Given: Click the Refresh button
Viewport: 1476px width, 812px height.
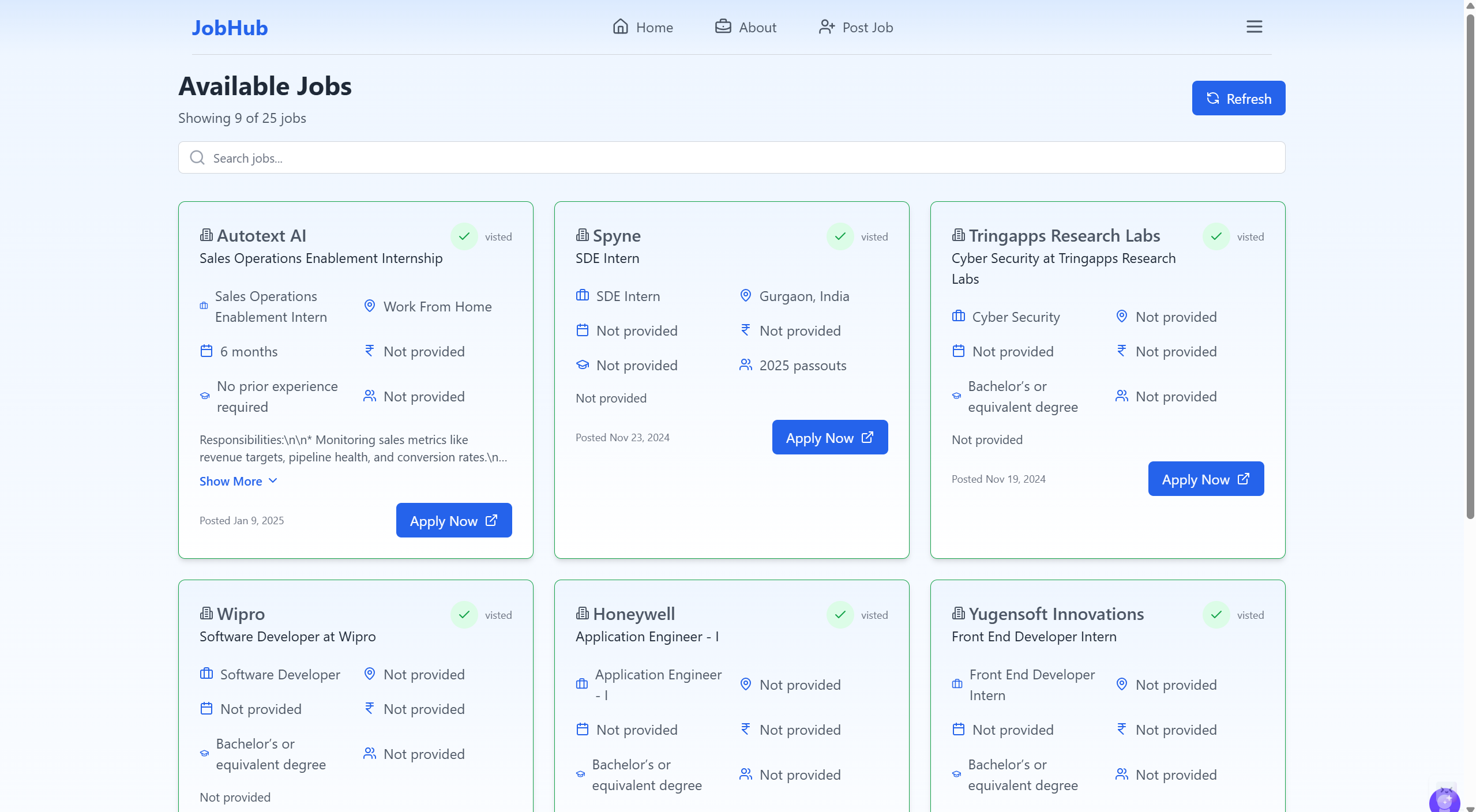Looking at the screenshot, I should pos(1238,98).
